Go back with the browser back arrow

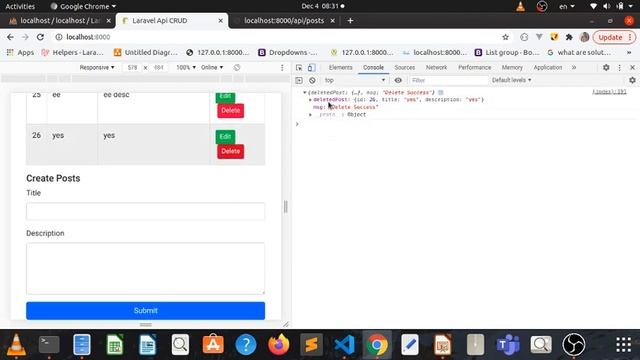[10, 37]
